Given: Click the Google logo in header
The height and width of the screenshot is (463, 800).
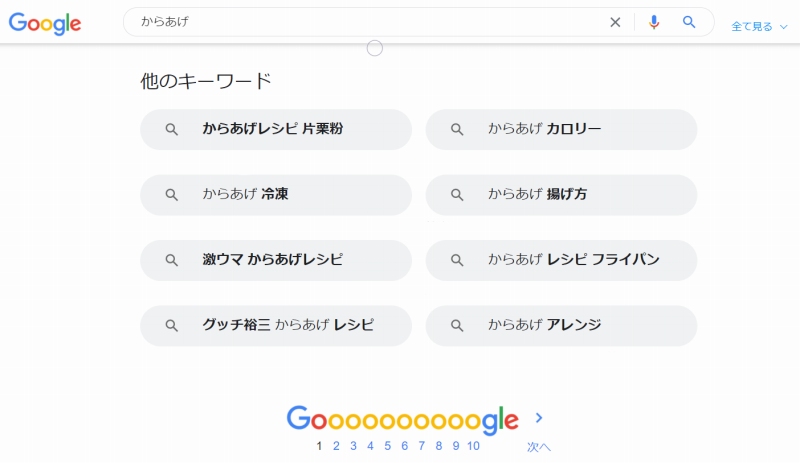Looking at the screenshot, I should [45, 23].
